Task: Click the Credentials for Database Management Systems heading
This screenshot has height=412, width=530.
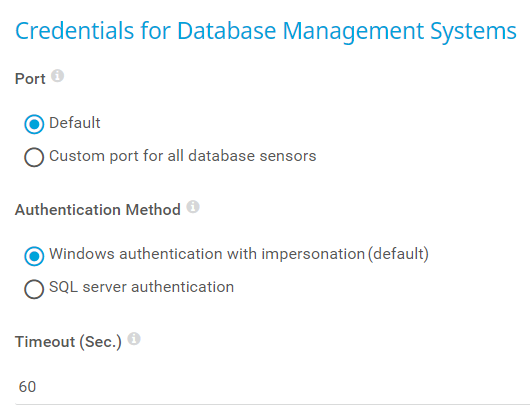Action: point(266,31)
